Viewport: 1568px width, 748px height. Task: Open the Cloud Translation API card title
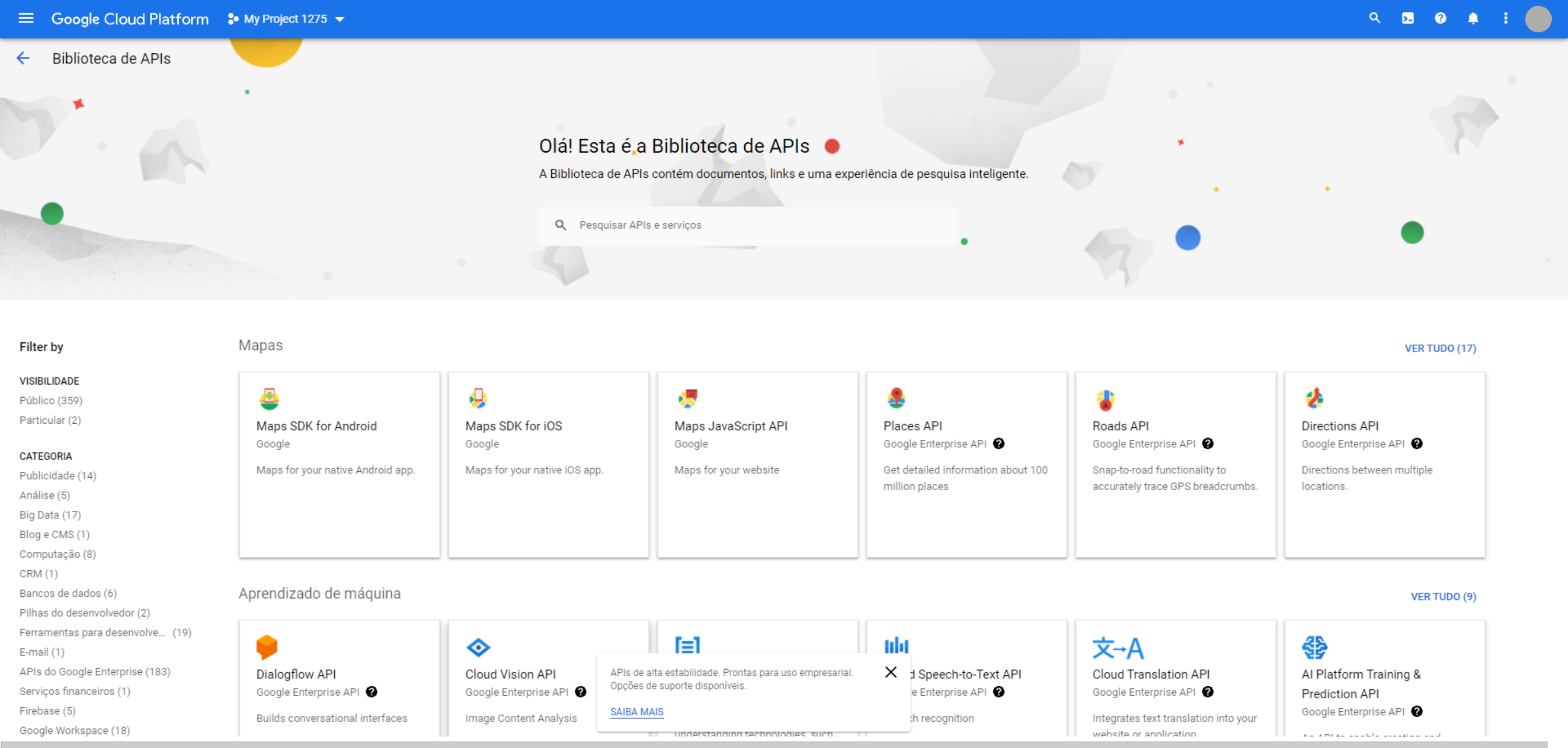point(1151,674)
